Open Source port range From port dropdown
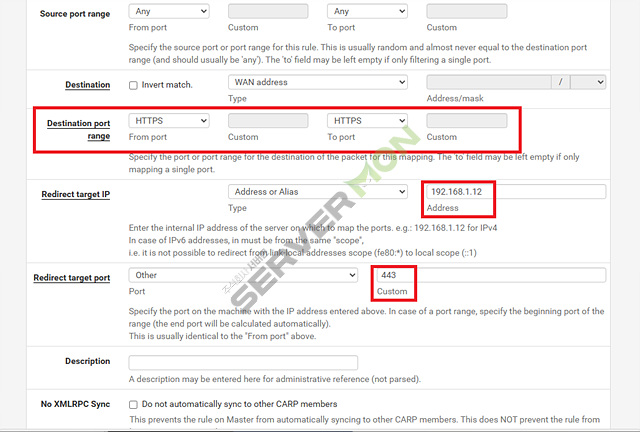Viewport: 640px width, 432px height. (x=169, y=11)
